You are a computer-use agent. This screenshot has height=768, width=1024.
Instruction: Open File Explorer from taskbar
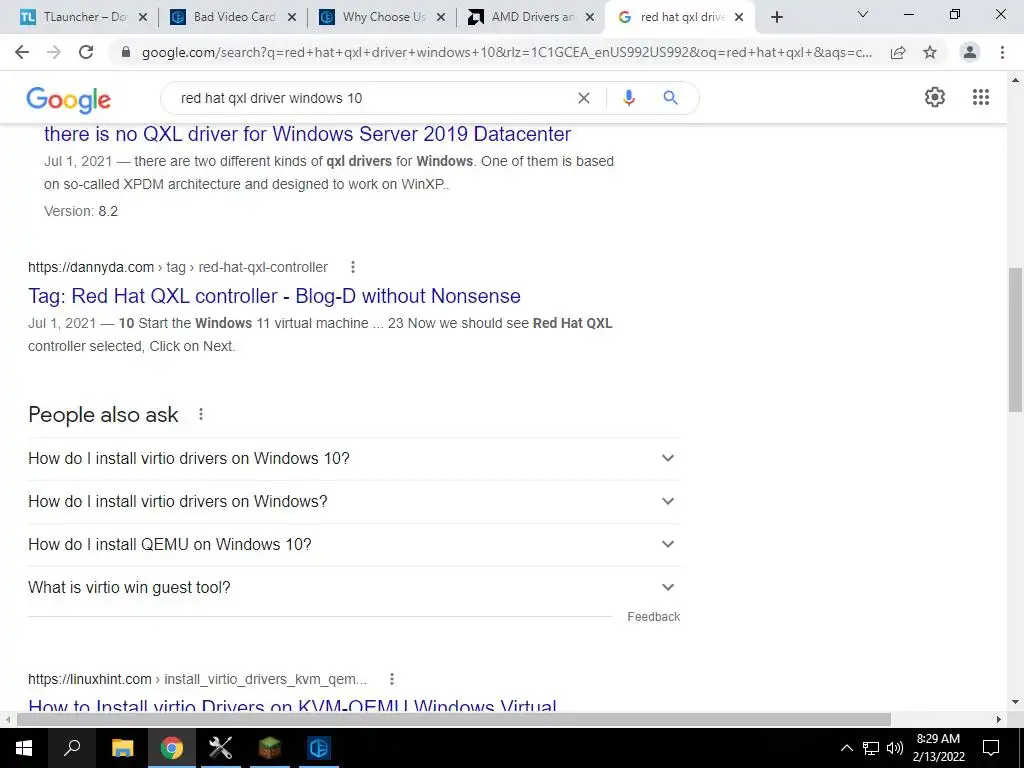122,748
